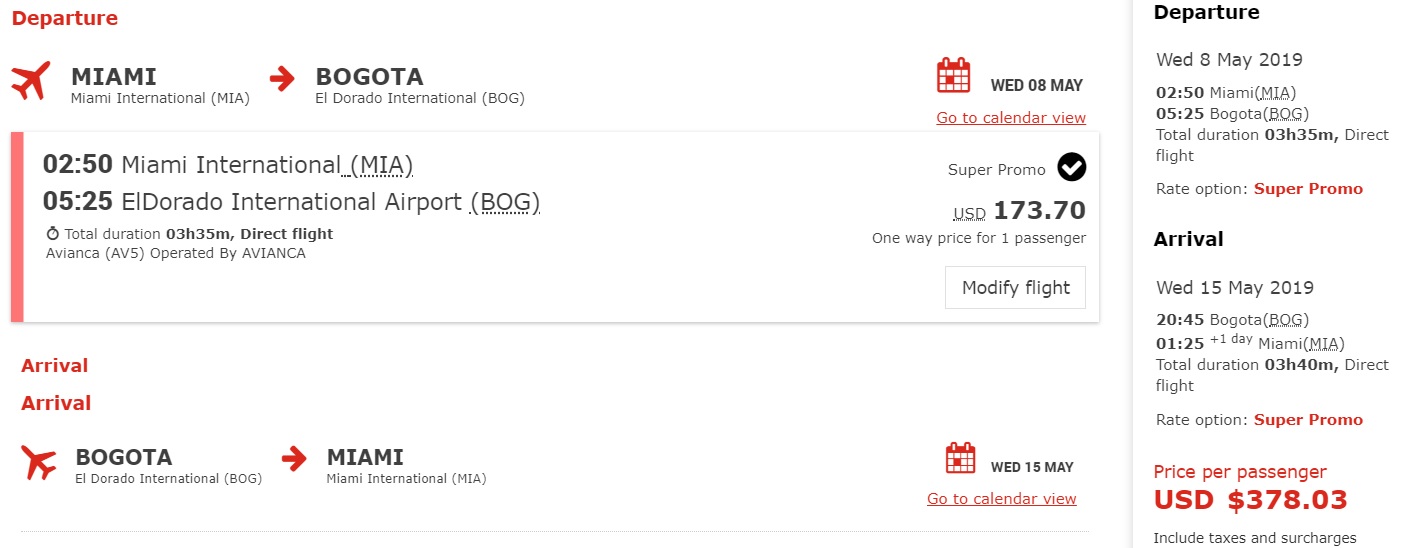
Task: Select the selected flight card's red edge
Action: [16, 227]
